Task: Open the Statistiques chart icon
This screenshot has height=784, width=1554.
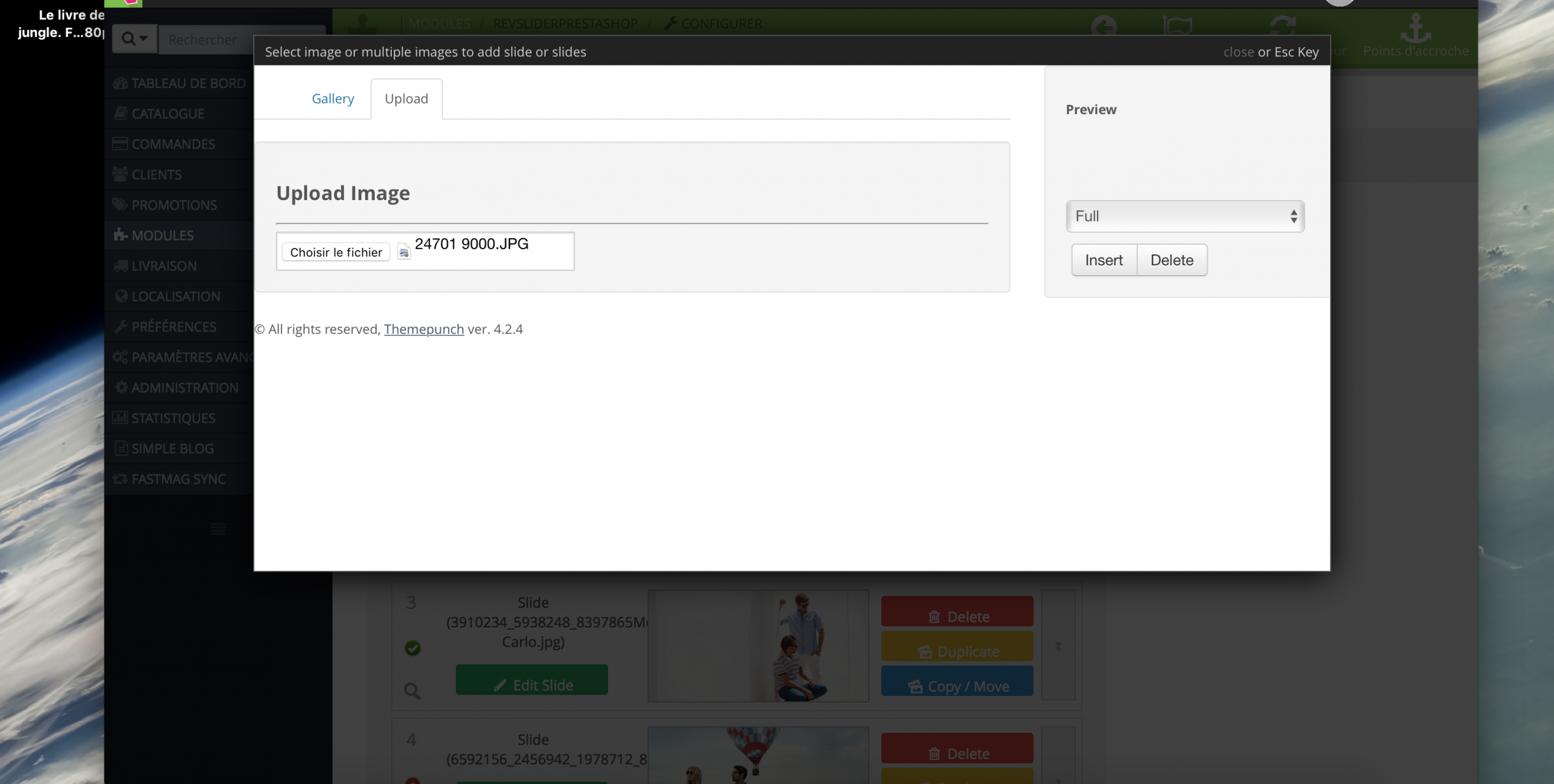Action: pos(120,418)
